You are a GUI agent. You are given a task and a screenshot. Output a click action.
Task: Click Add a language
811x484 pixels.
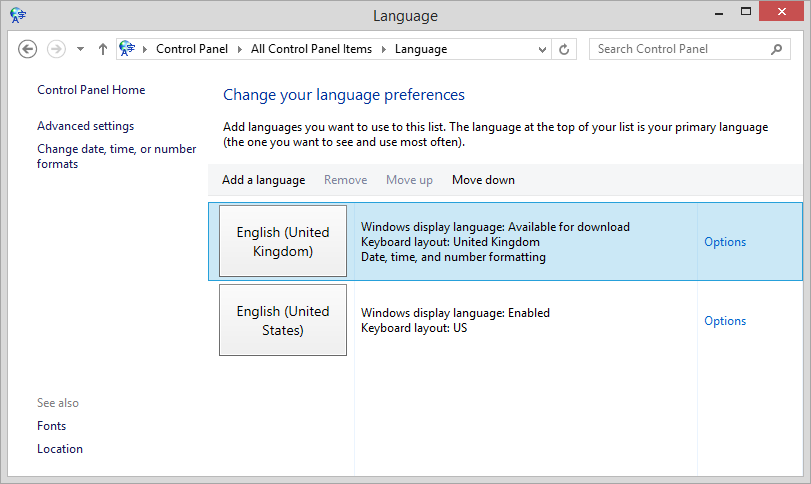coord(263,180)
